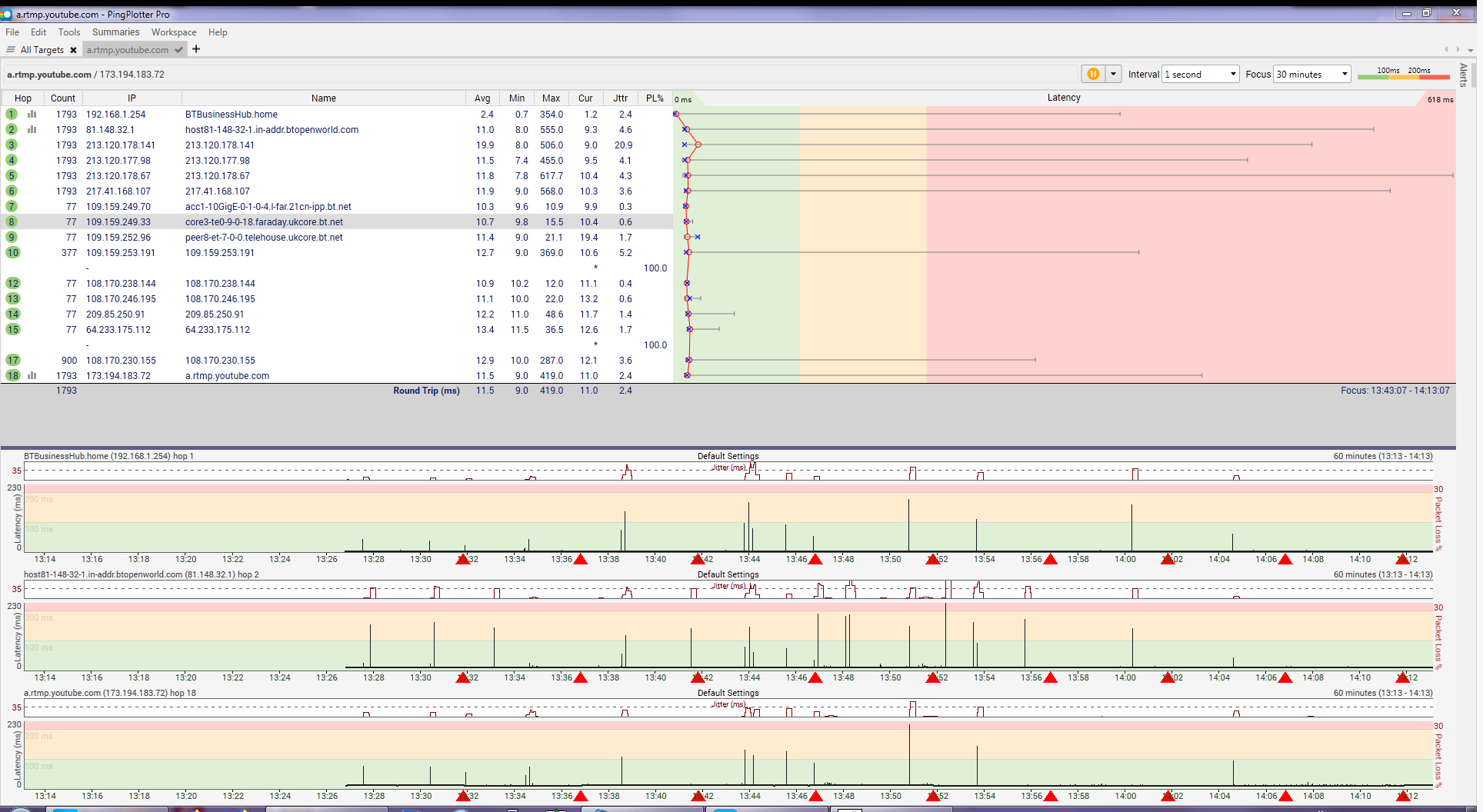
Task: Sort by the Hop column header
Action: pos(23,98)
